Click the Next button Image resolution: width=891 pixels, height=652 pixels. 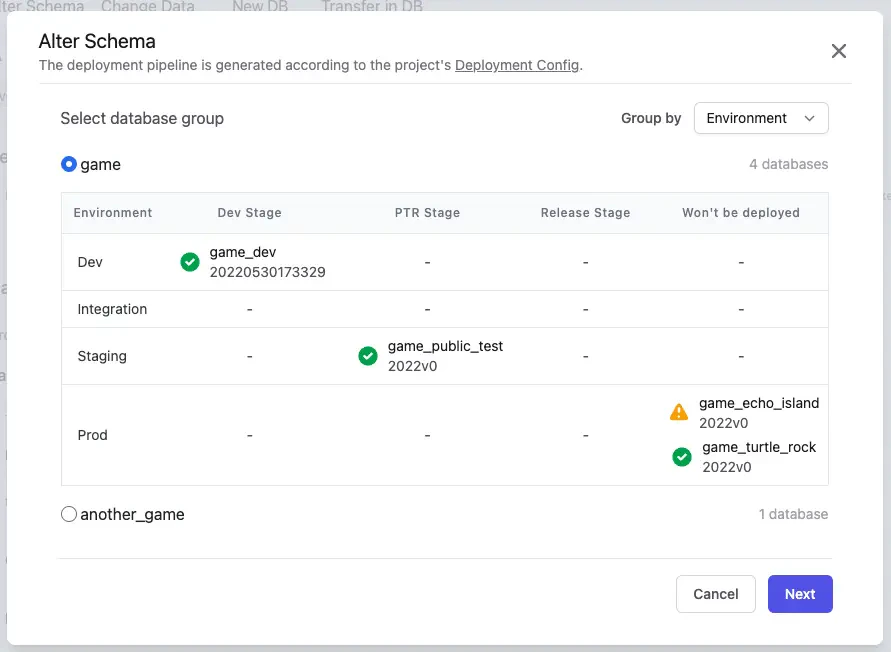point(800,594)
